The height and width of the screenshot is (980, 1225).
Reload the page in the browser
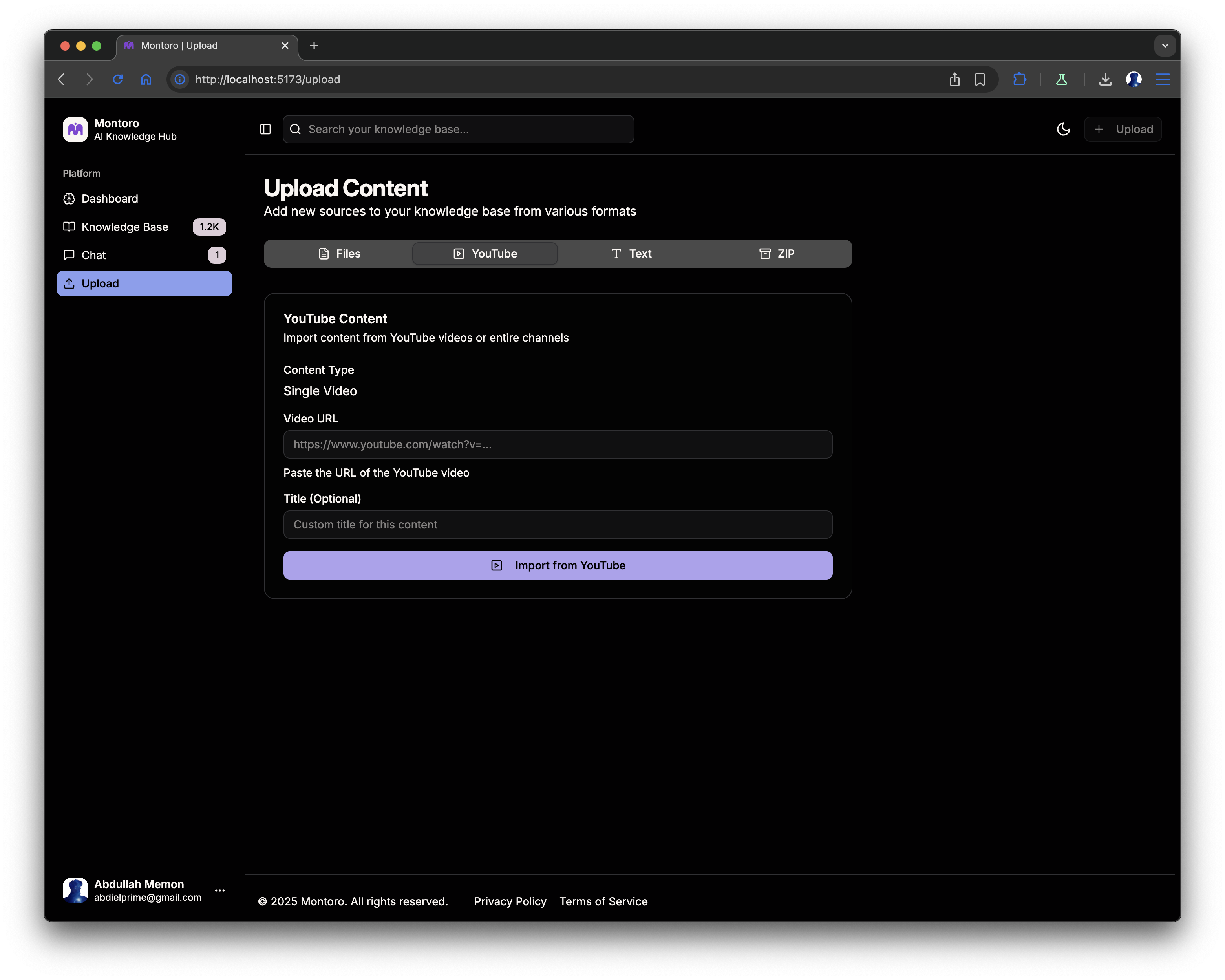coord(118,79)
